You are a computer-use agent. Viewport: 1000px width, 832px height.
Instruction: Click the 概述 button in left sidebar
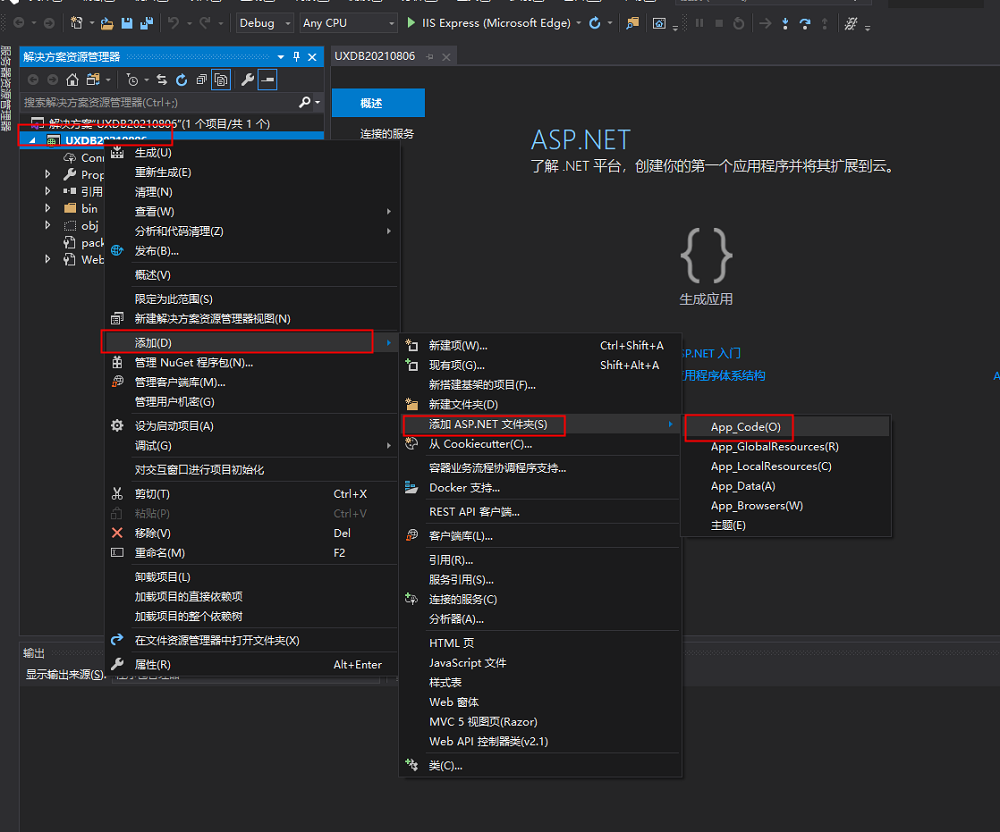pos(371,103)
